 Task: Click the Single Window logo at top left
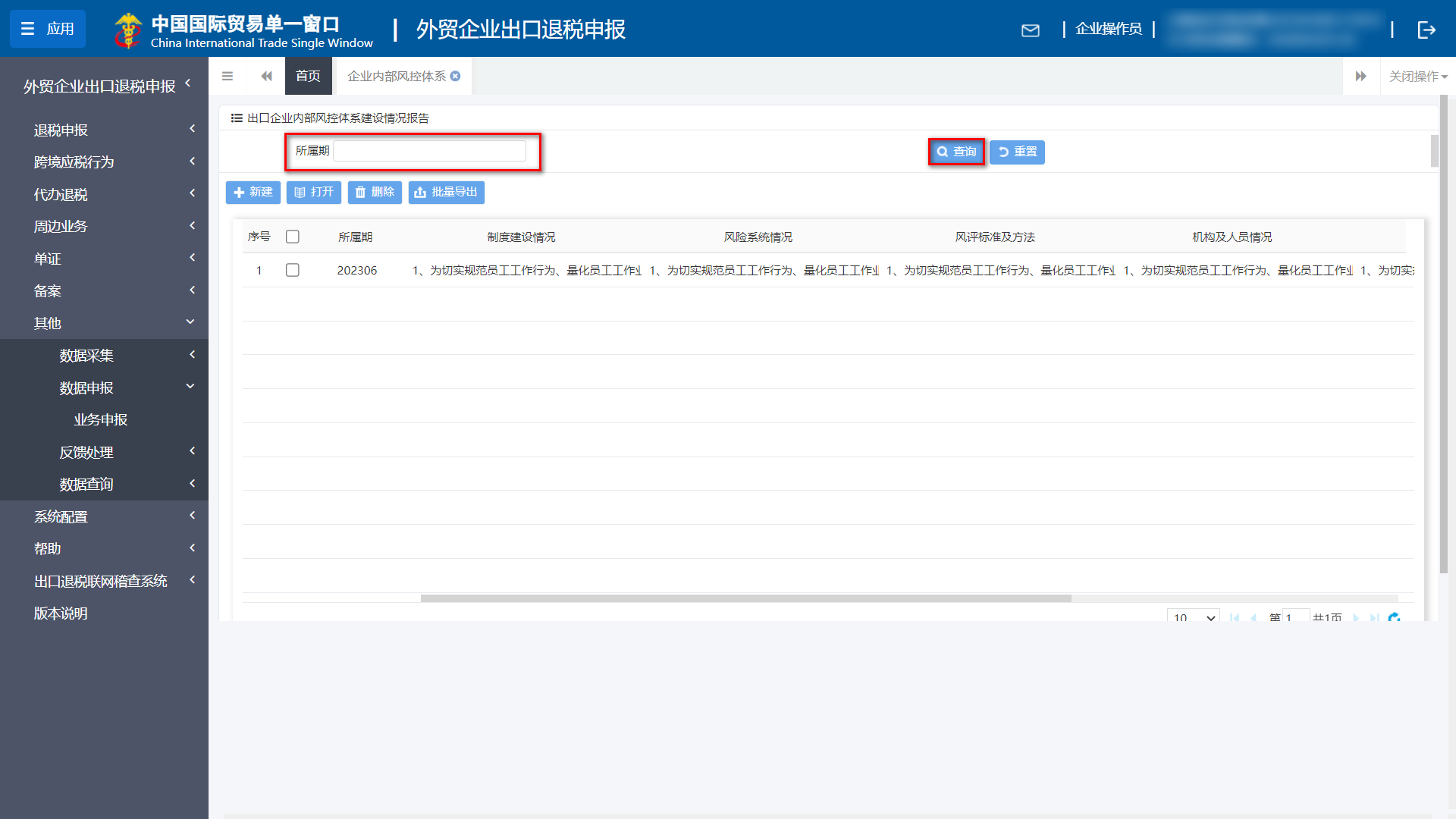[129, 30]
